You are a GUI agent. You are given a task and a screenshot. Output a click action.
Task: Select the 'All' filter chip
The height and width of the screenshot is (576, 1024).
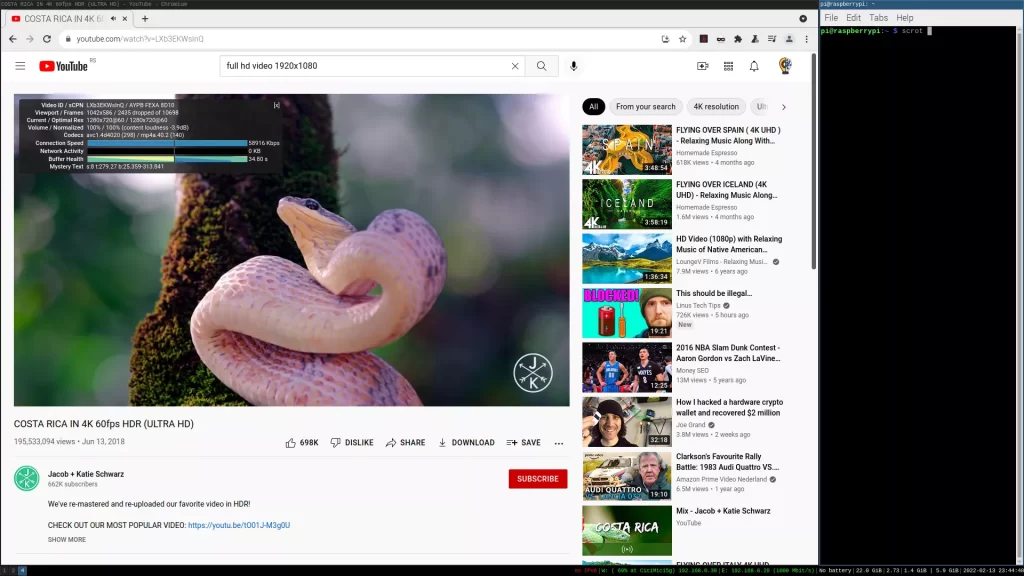point(593,106)
